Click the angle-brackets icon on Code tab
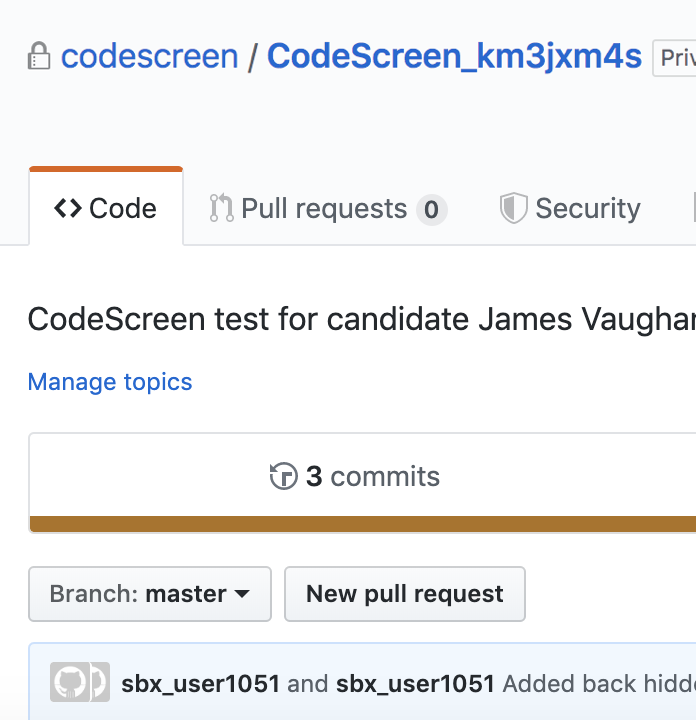The width and height of the screenshot is (696, 720). (68, 208)
